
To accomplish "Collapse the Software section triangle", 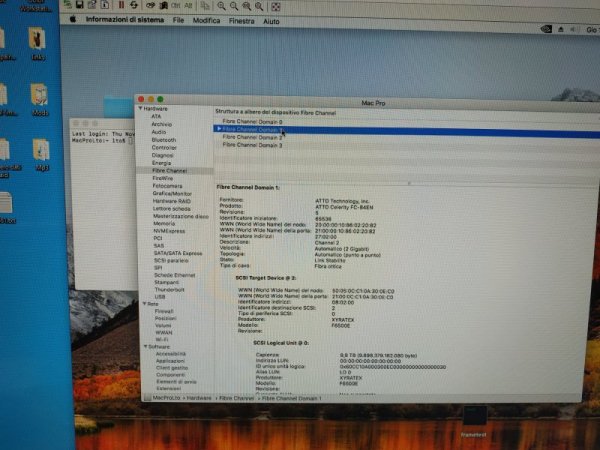I will (x=145, y=346).
